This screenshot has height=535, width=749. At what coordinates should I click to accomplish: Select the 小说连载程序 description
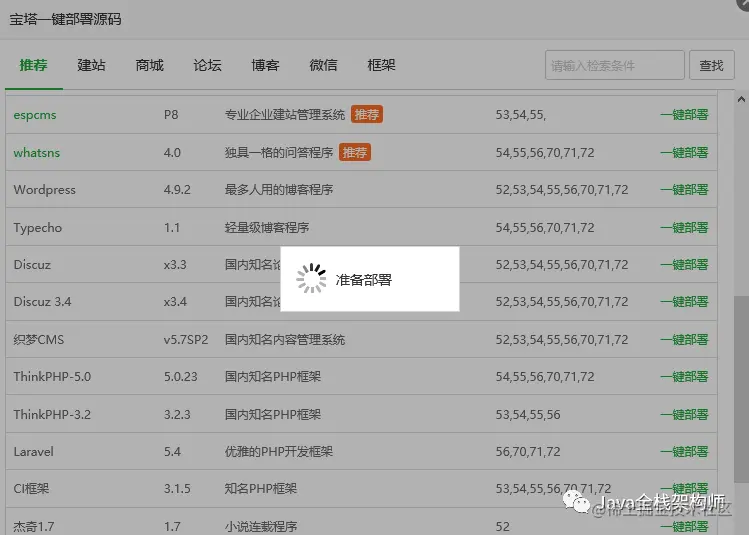tap(261, 526)
